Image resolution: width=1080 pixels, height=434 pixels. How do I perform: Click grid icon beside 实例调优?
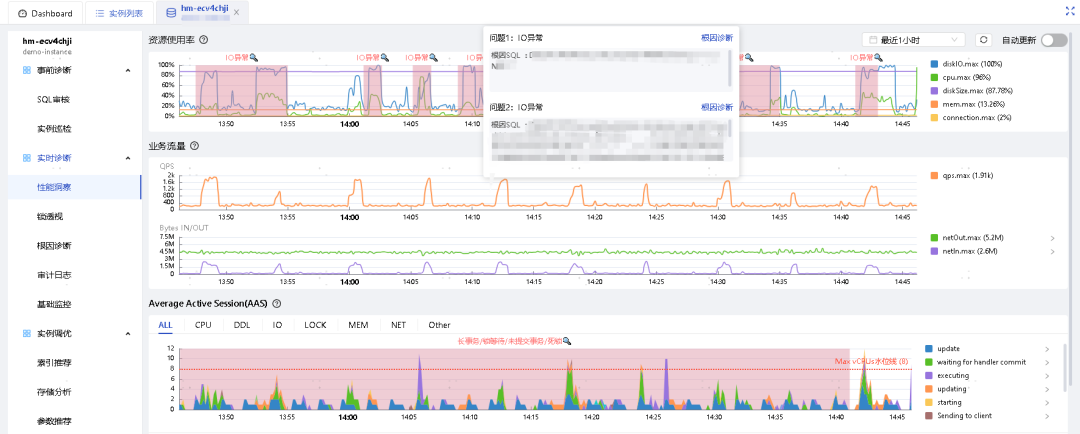tap(27, 333)
